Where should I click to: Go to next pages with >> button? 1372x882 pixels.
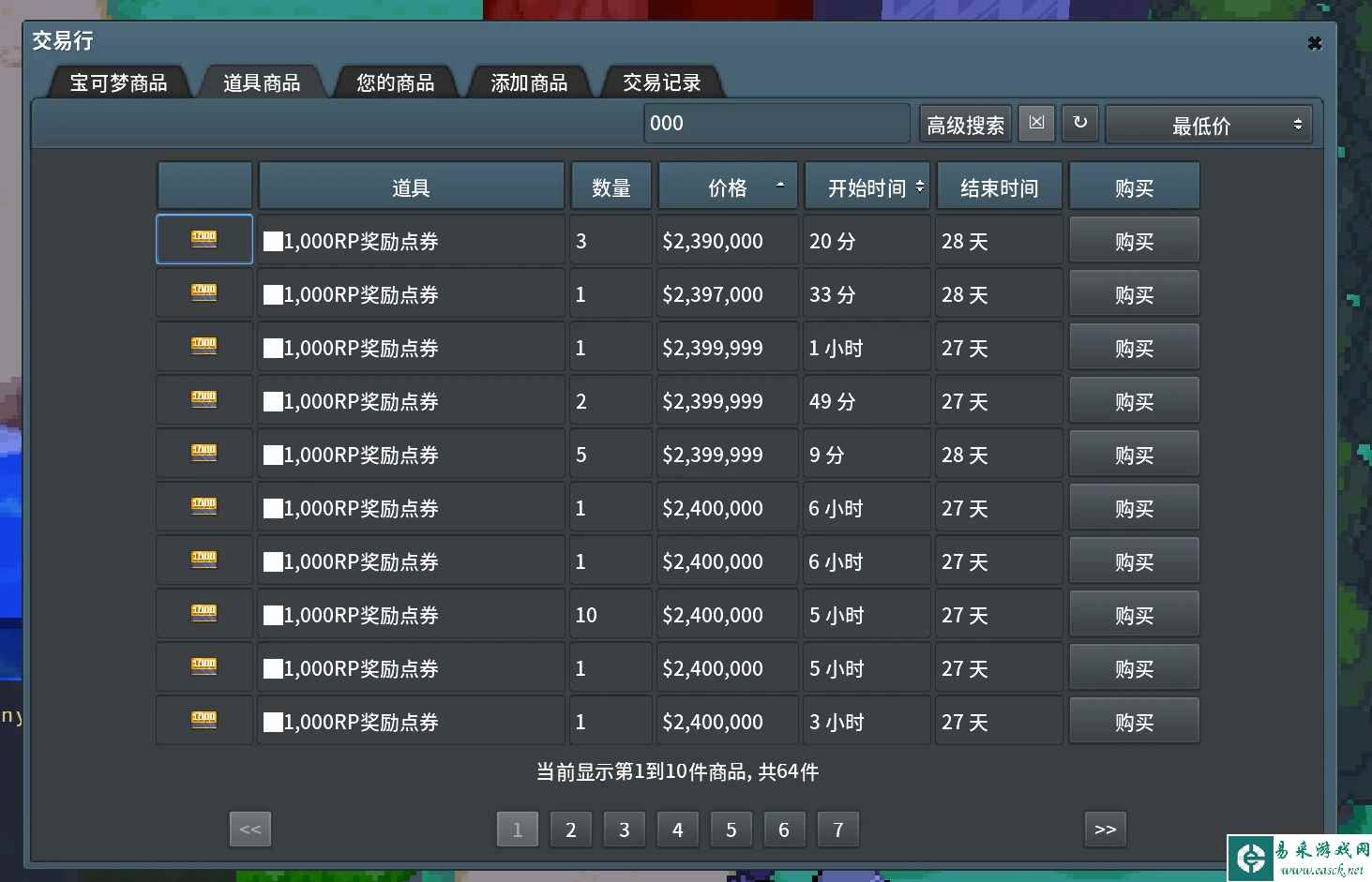(1106, 830)
